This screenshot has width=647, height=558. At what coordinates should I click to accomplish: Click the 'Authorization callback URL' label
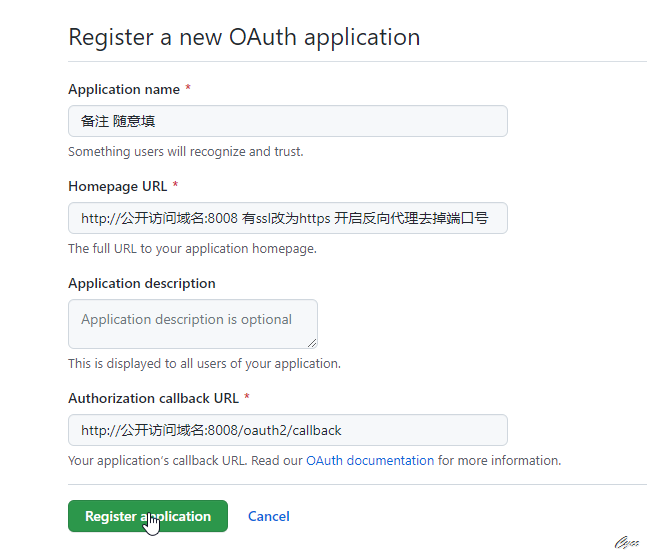(153, 398)
